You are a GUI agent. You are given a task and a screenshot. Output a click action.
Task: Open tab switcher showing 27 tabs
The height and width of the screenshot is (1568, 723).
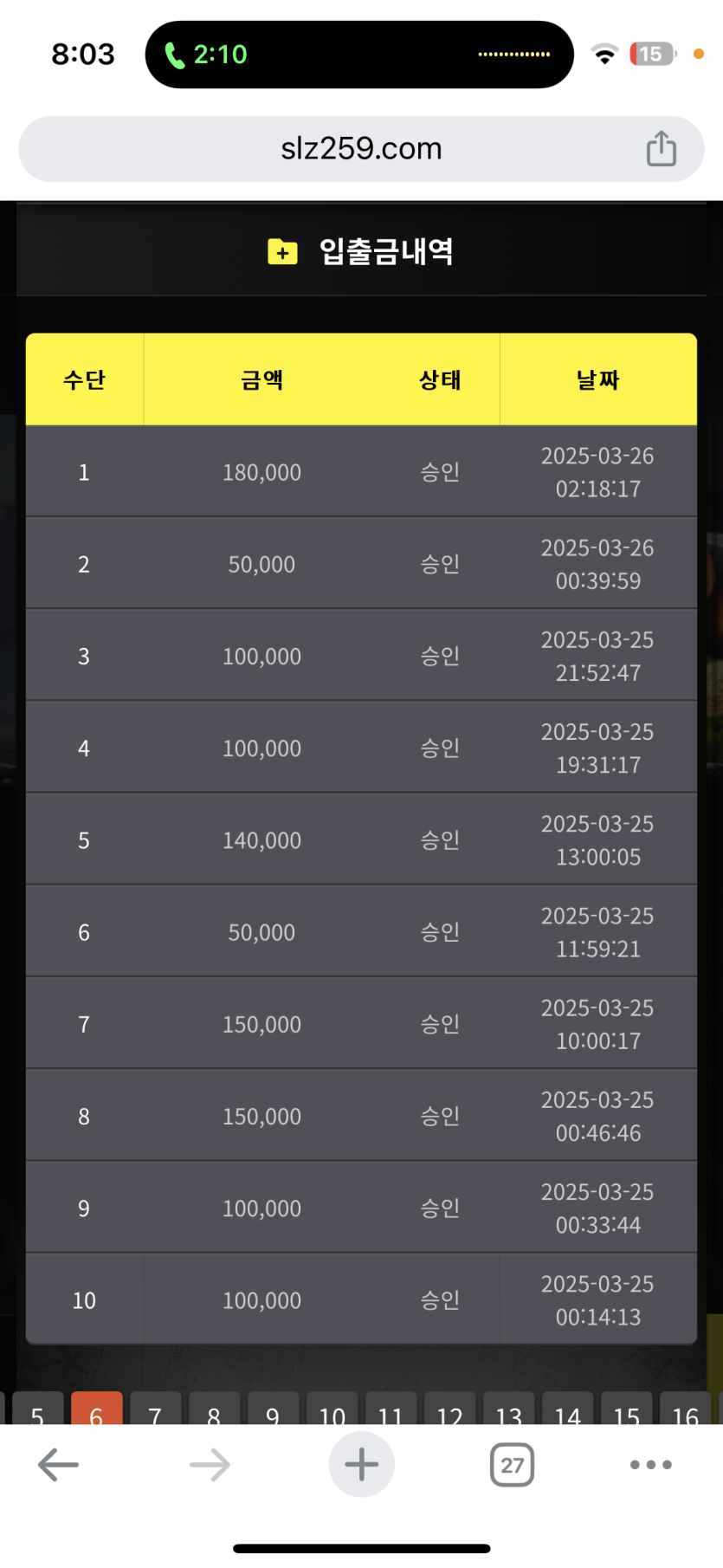pos(512,1465)
